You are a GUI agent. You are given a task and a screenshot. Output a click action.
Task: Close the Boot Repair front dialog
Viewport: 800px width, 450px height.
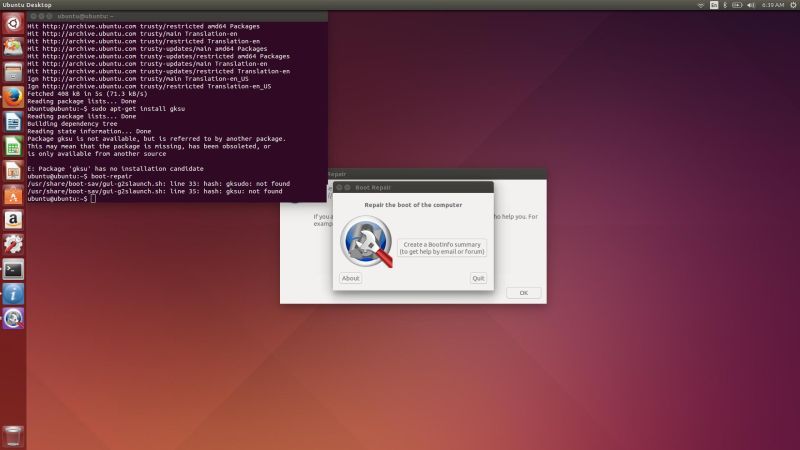339,188
